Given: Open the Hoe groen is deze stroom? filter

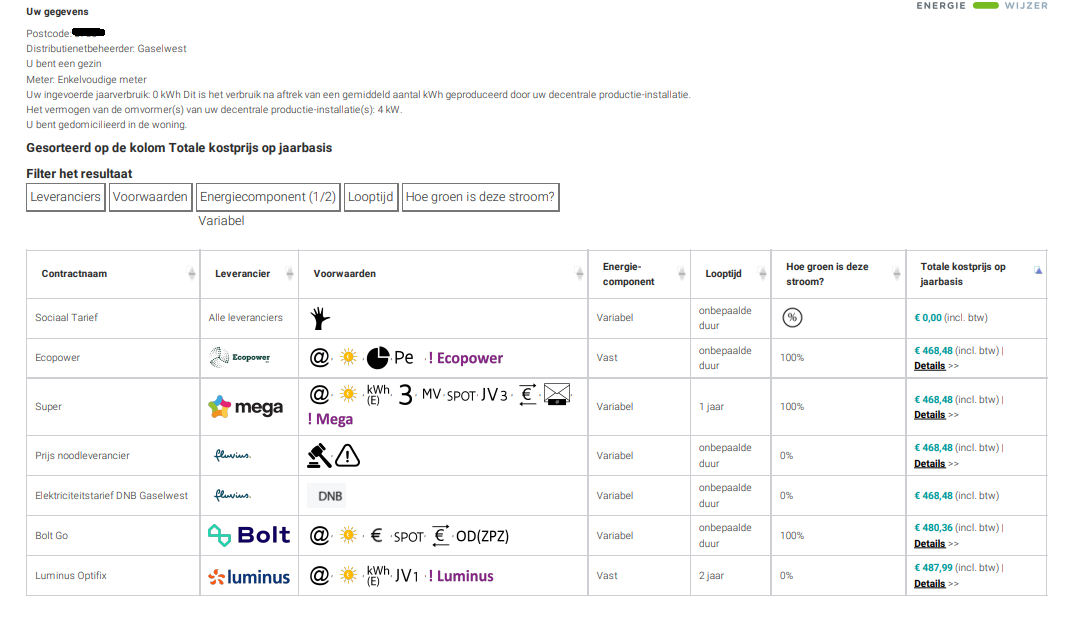Looking at the screenshot, I should click(x=480, y=197).
